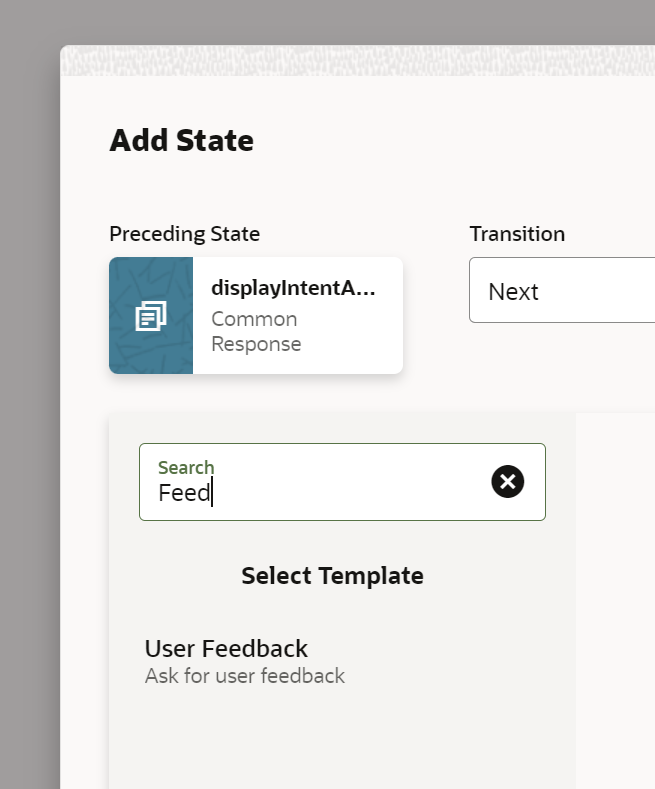Click the textured header strip of dialog

(350, 61)
